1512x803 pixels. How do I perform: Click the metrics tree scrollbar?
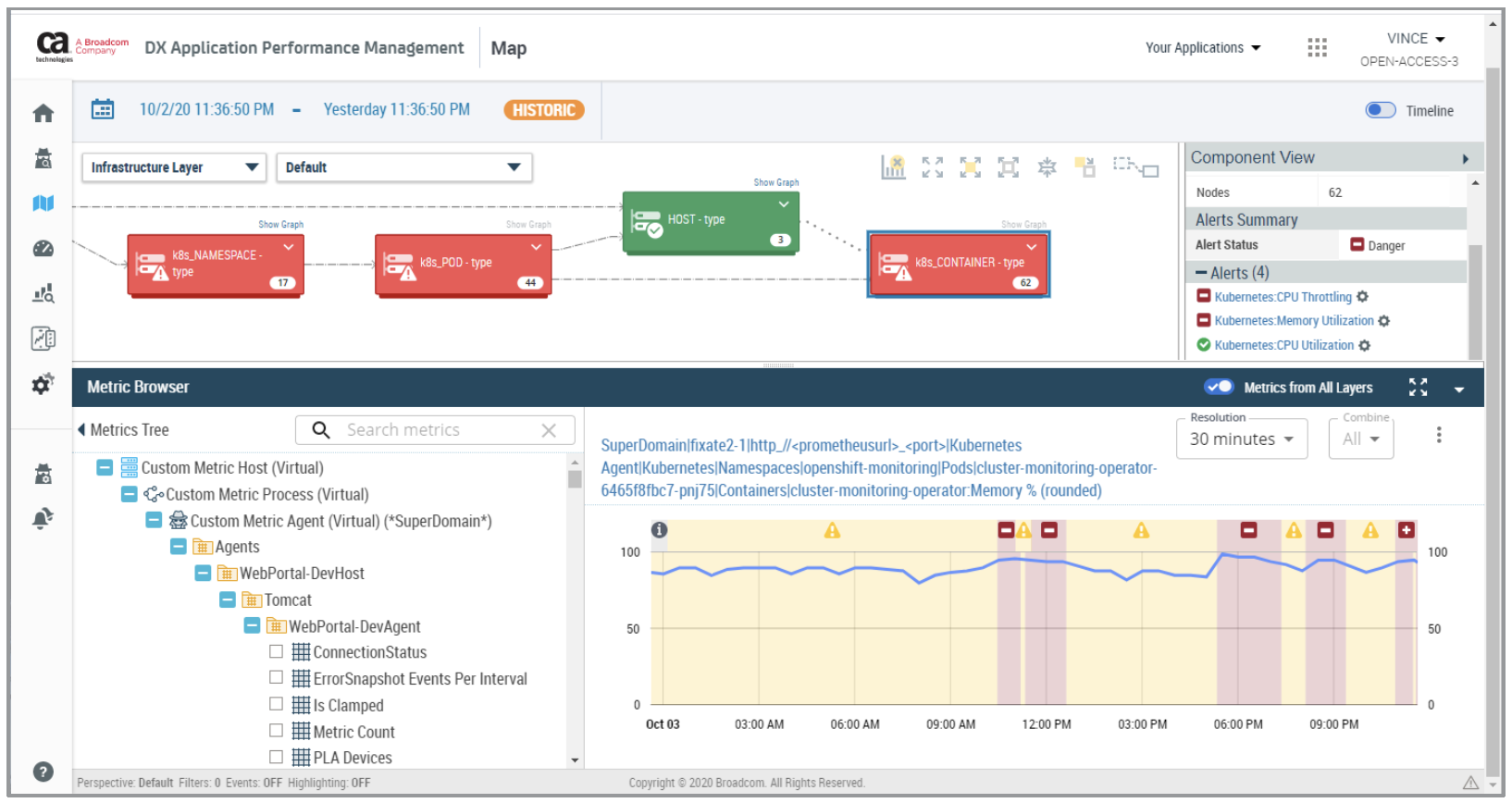[575, 479]
